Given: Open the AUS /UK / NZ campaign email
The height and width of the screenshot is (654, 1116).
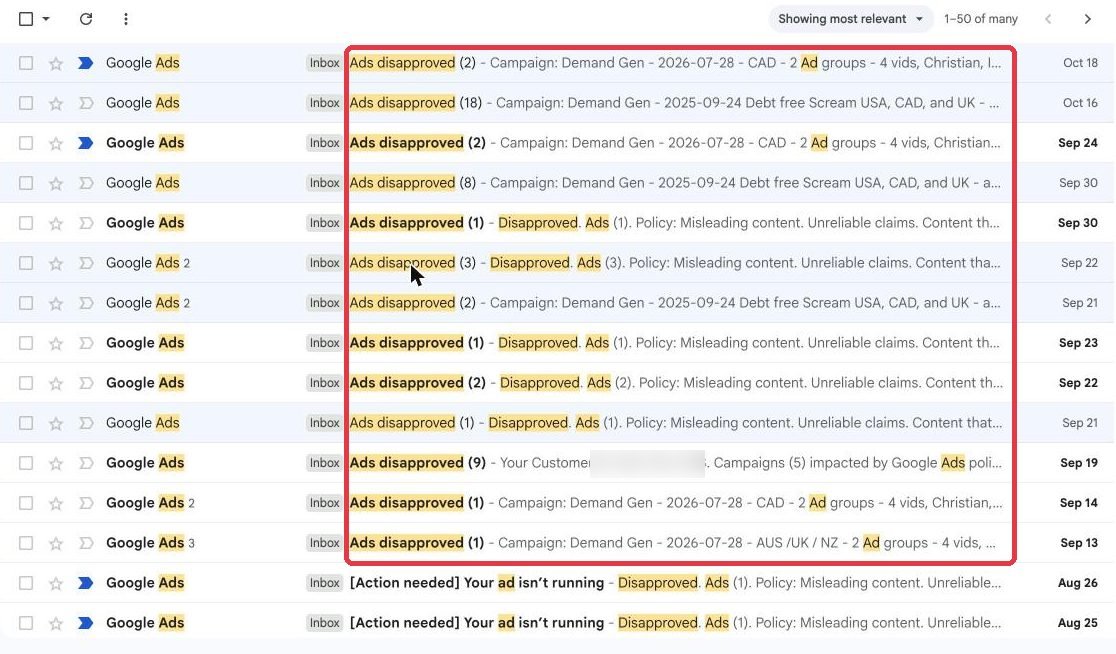Looking at the screenshot, I should (x=673, y=543).
